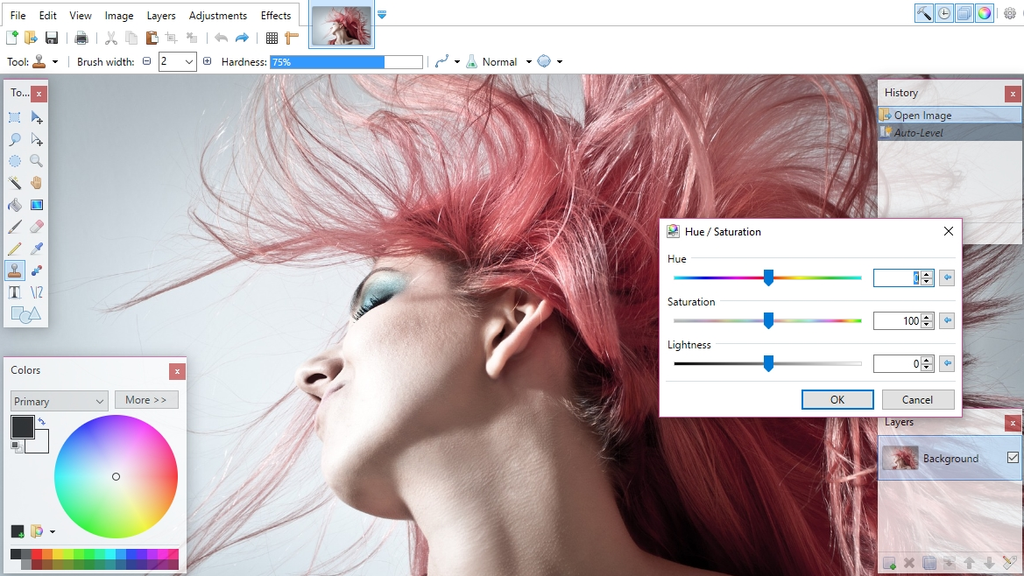Confirm Hue / Saturation with OK
Viewport: 1024px width, 576px height.
pyautogui.click(x=837, y=399)
